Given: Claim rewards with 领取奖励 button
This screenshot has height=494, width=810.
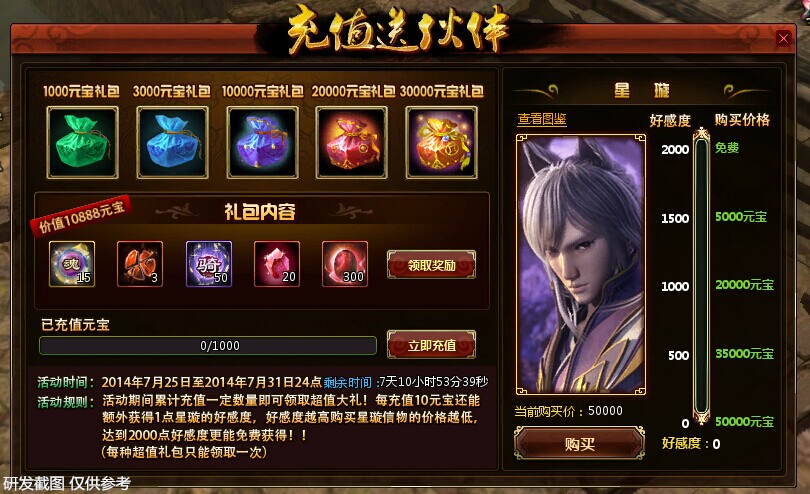Looking at the screenshot, I should point(431,265).
